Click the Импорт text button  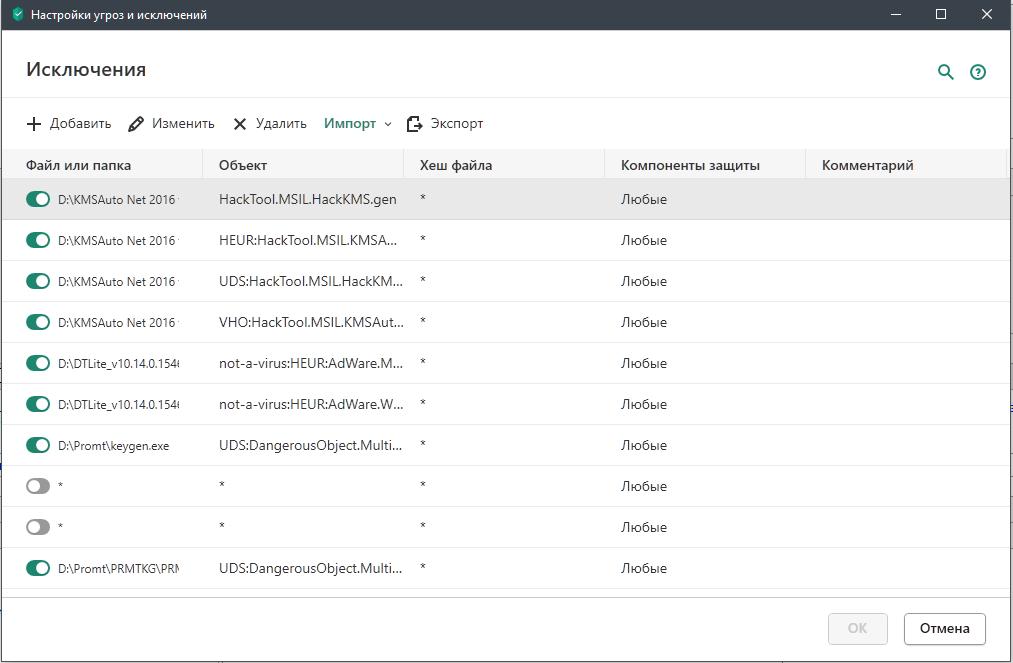click(x=350, y=124)
